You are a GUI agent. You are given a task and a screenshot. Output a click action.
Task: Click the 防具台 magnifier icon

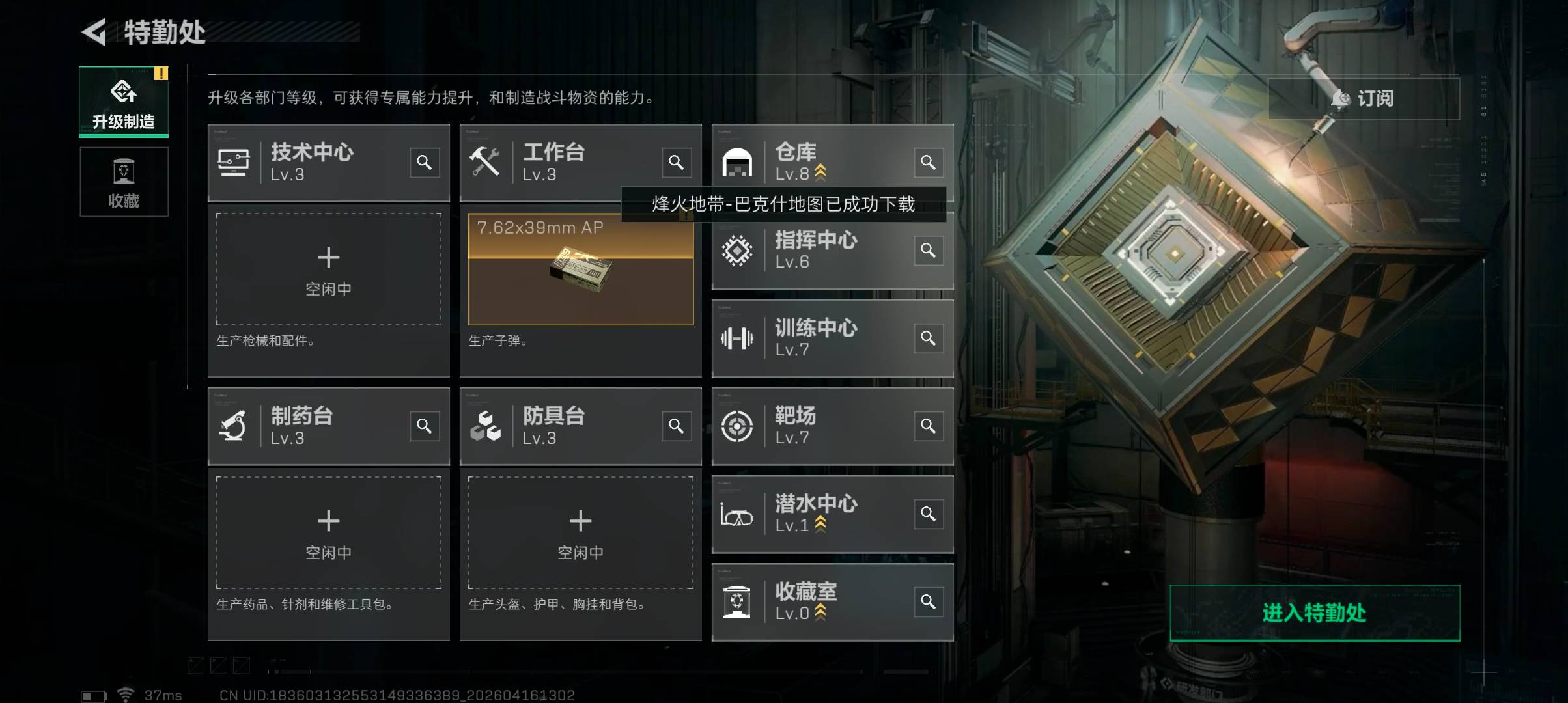click(x=677, y=426)
